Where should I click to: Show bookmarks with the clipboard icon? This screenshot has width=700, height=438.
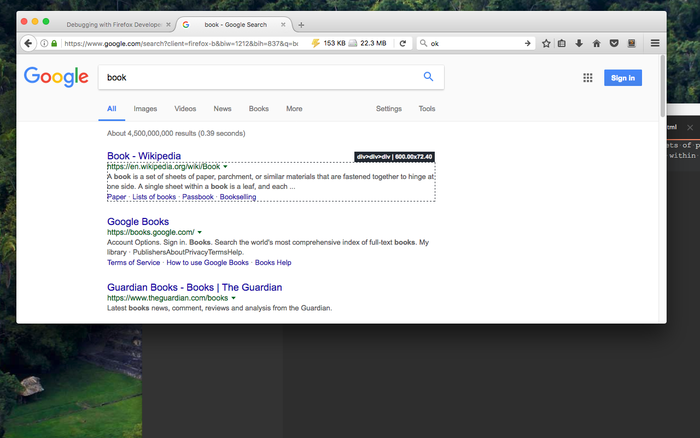562,43
